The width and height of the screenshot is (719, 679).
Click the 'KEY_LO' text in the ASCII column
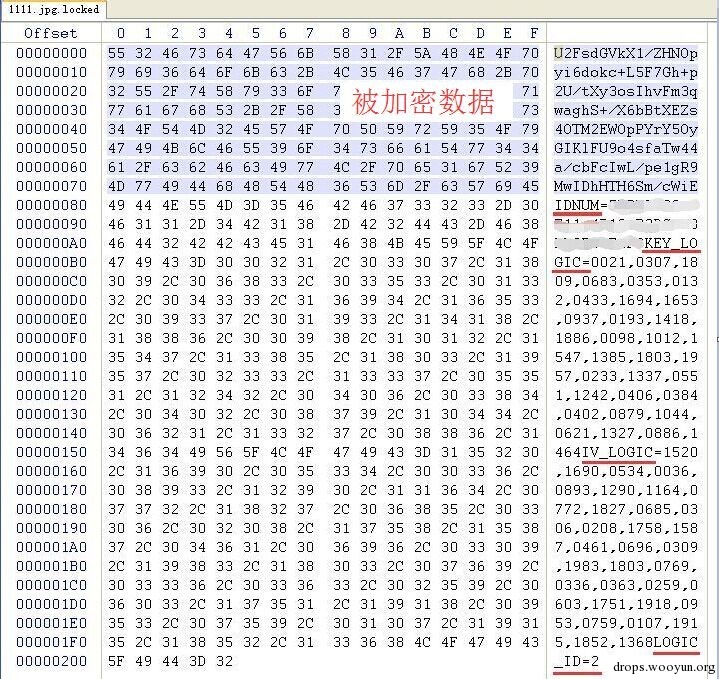click(x=671, y=243)
